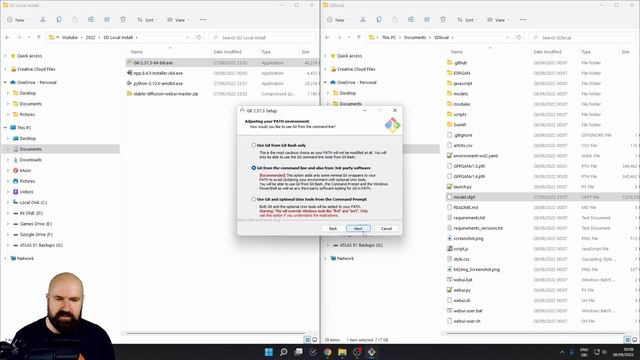Open the Sort dropdown in the SDlocal window
This screenshot has width=640, height=360.
pos(467,20)
